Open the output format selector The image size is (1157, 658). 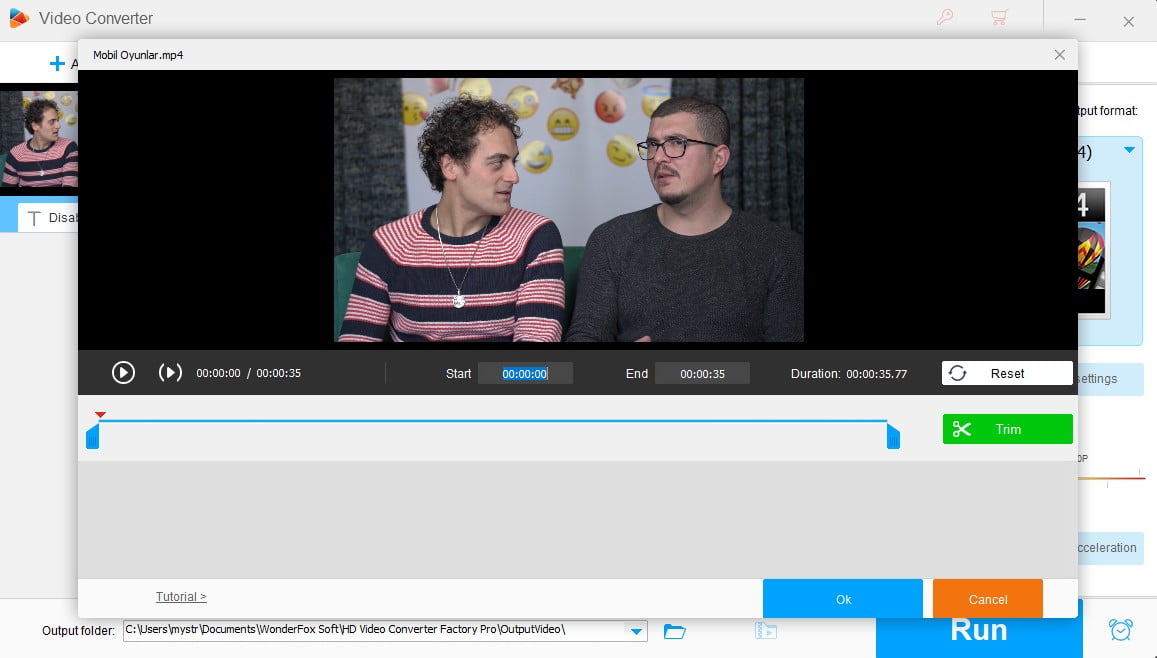(x=1130, y=148)
